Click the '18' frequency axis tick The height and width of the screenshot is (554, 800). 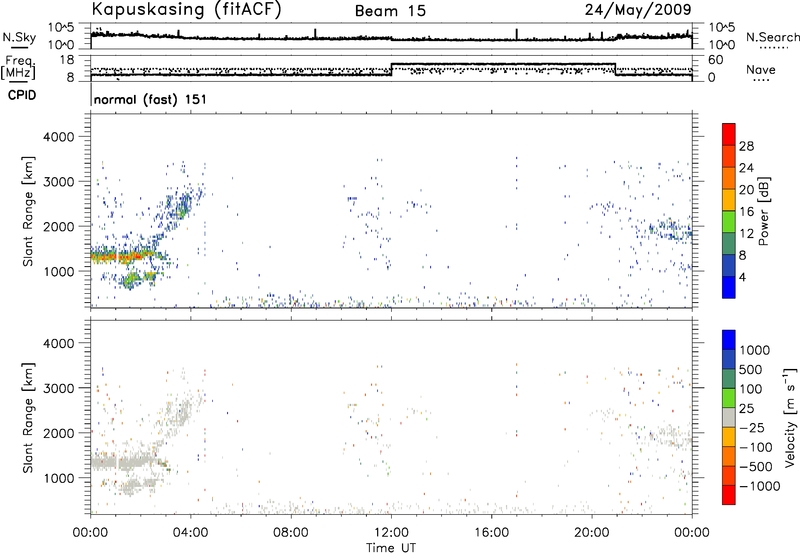tap(66, 60)
